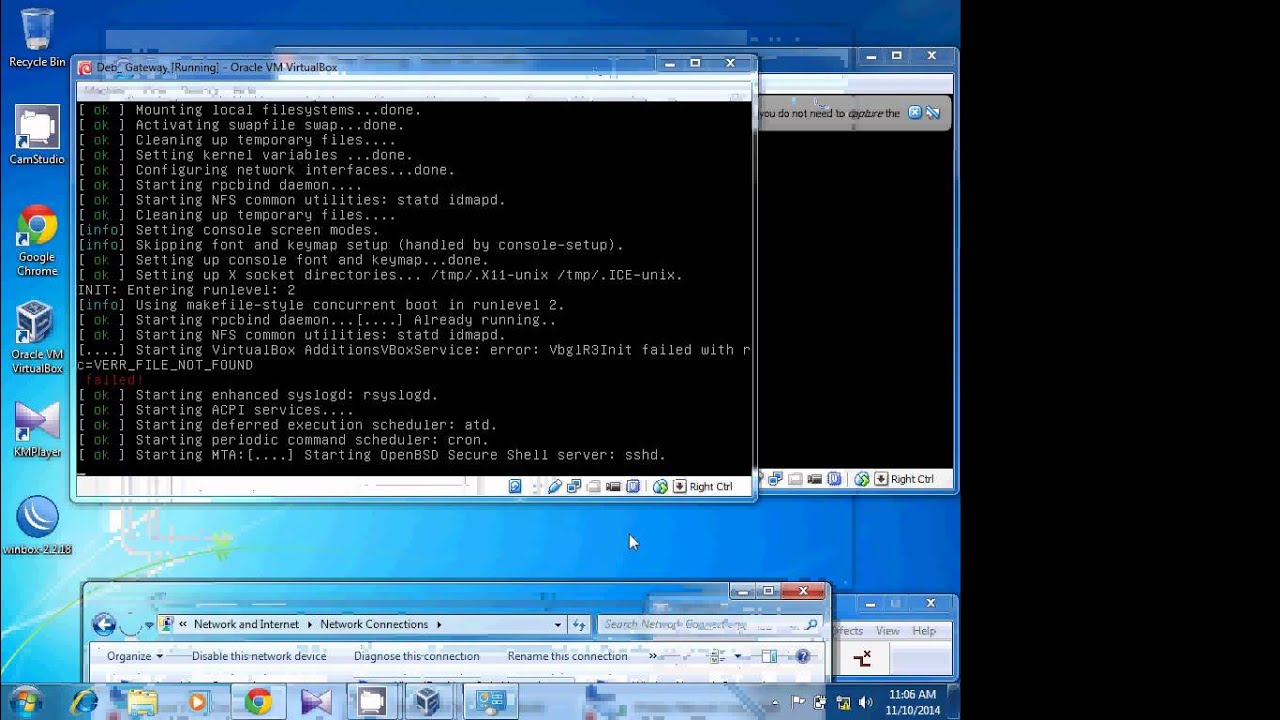Open Windows Explorer from the taskbar
The width and height of the screenshot is (1280, 720).
142,702
